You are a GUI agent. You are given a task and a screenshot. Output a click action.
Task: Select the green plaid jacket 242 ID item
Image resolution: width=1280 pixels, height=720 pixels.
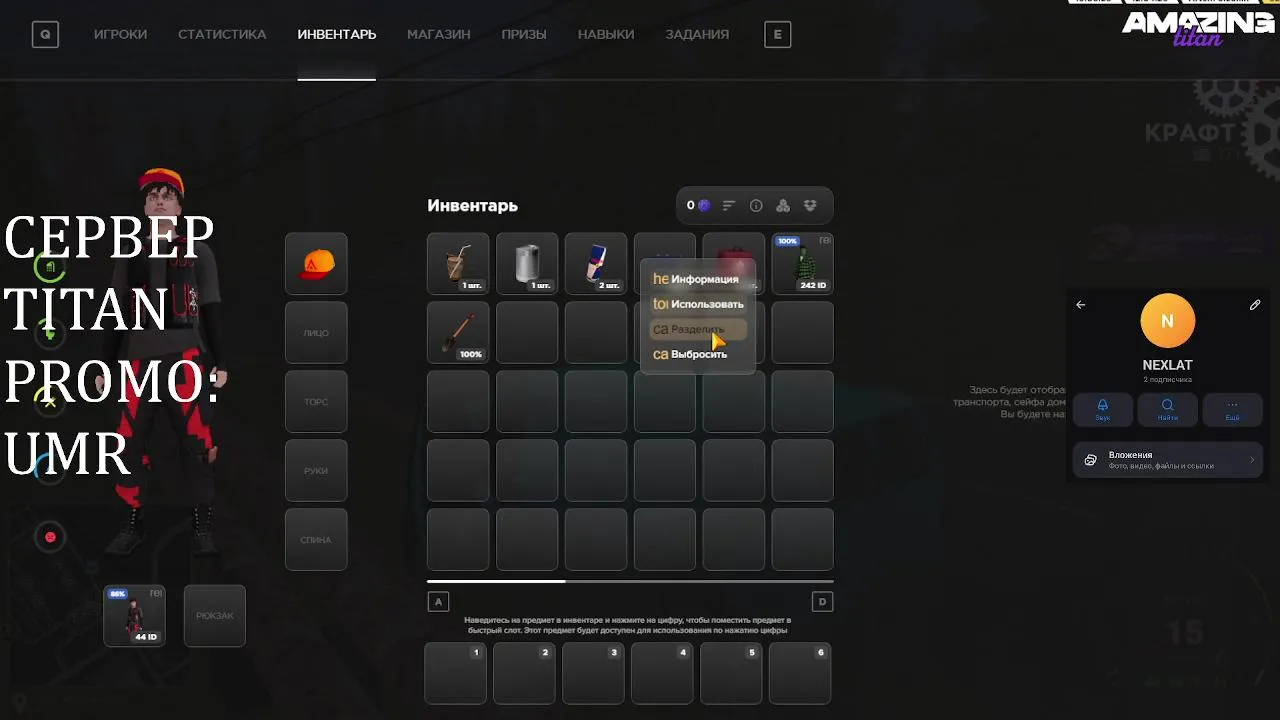(803, 264)
